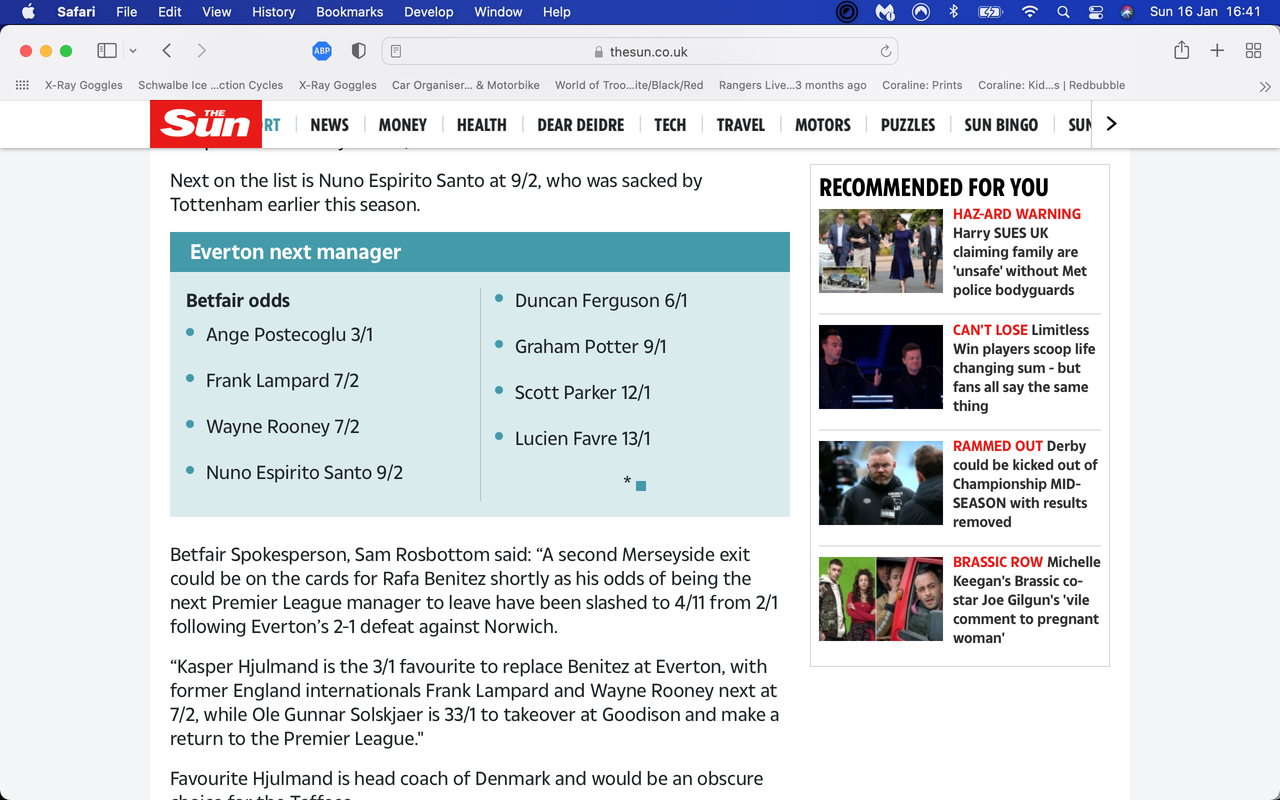Focus the thesun.co.uk address bar
Viewport: 1280px width, 800px height.
click(640, 51)
